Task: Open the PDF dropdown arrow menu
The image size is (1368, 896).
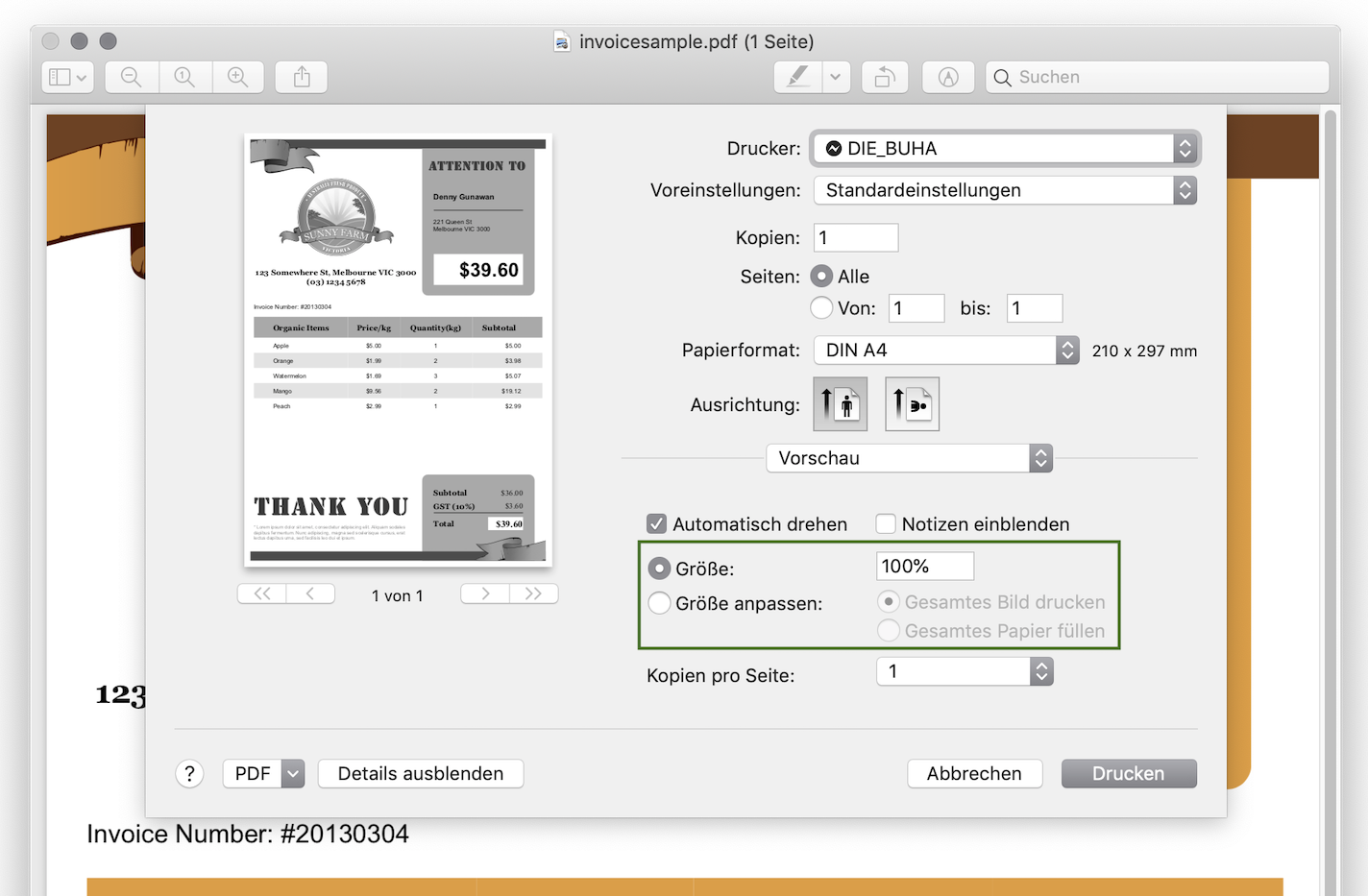Action: point(293,774)
